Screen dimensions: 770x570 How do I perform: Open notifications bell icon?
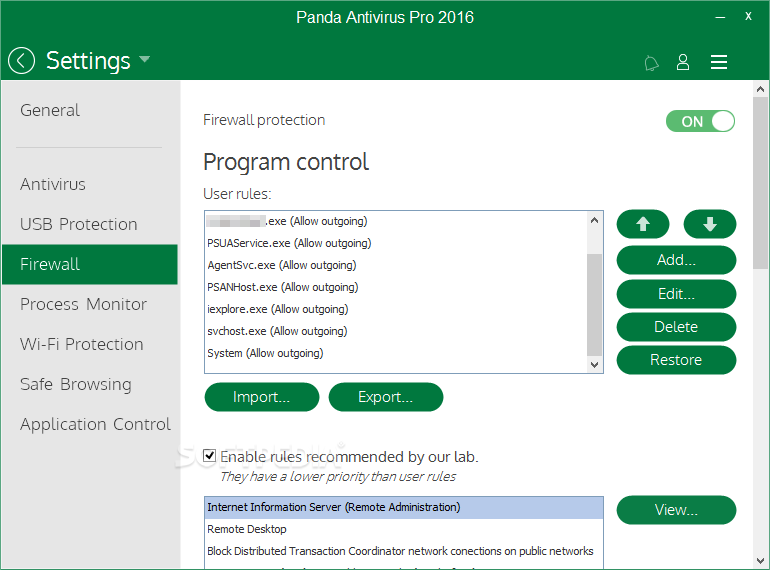[x=651, y=63]
